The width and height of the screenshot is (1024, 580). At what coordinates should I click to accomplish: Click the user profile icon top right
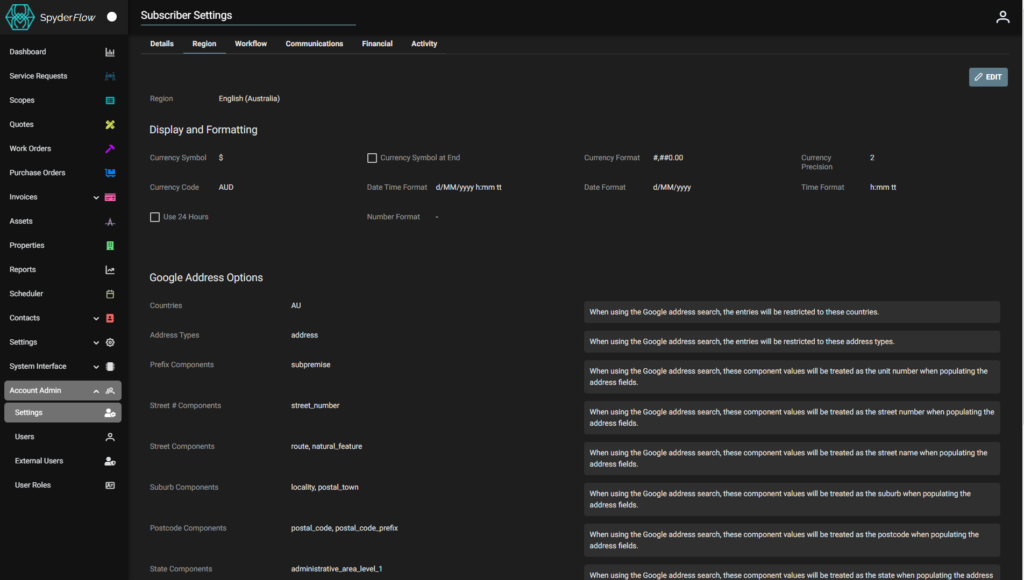pyautogui.click(x=1002, y=16)
